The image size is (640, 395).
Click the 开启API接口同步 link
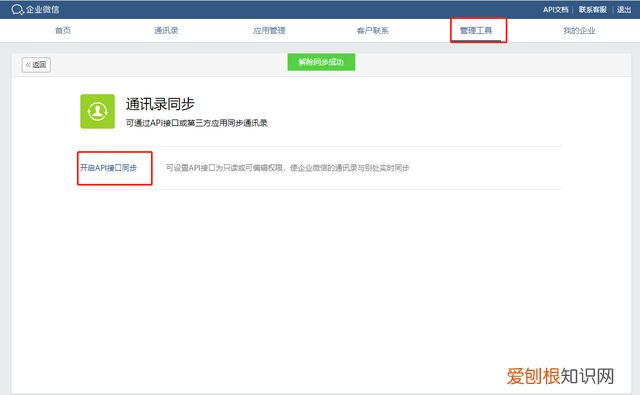point(108,168)
